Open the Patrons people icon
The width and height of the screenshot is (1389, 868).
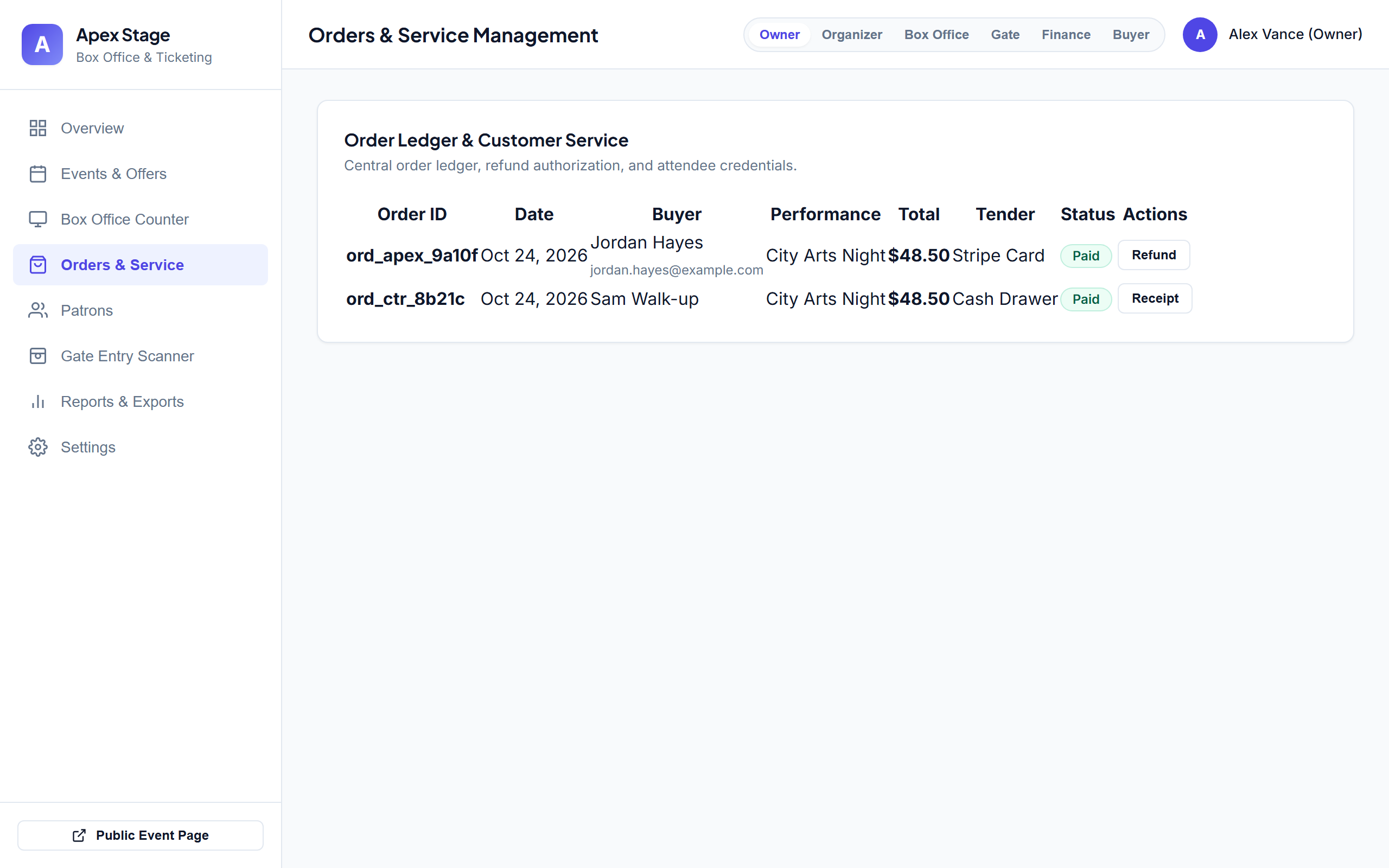(38, 310)
